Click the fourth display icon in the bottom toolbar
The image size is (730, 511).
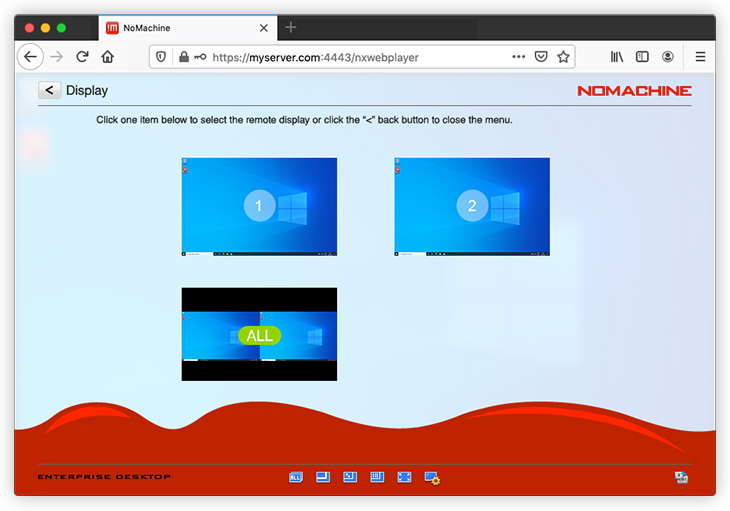377,478
